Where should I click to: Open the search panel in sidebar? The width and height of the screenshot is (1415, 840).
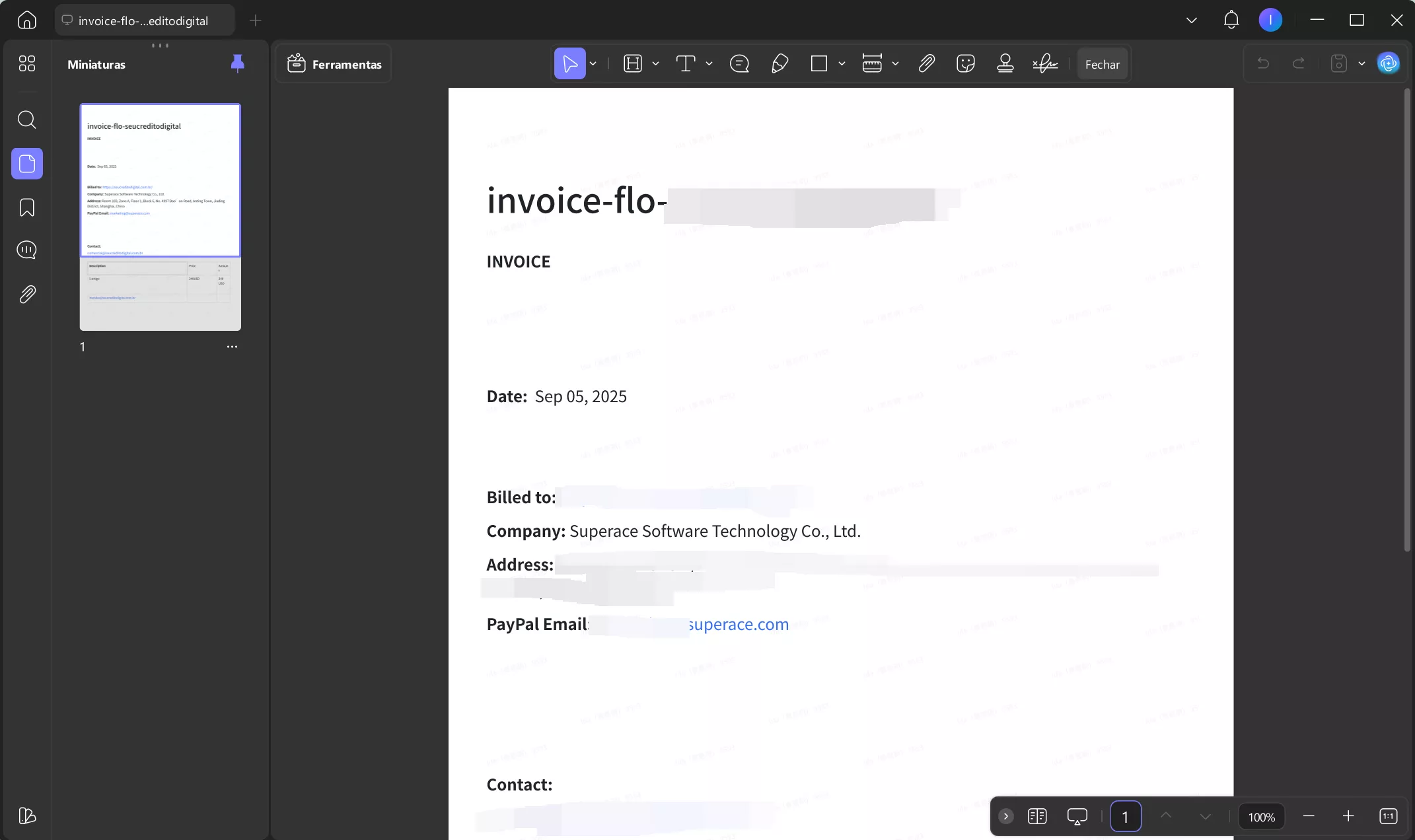[x=26, y=120]
